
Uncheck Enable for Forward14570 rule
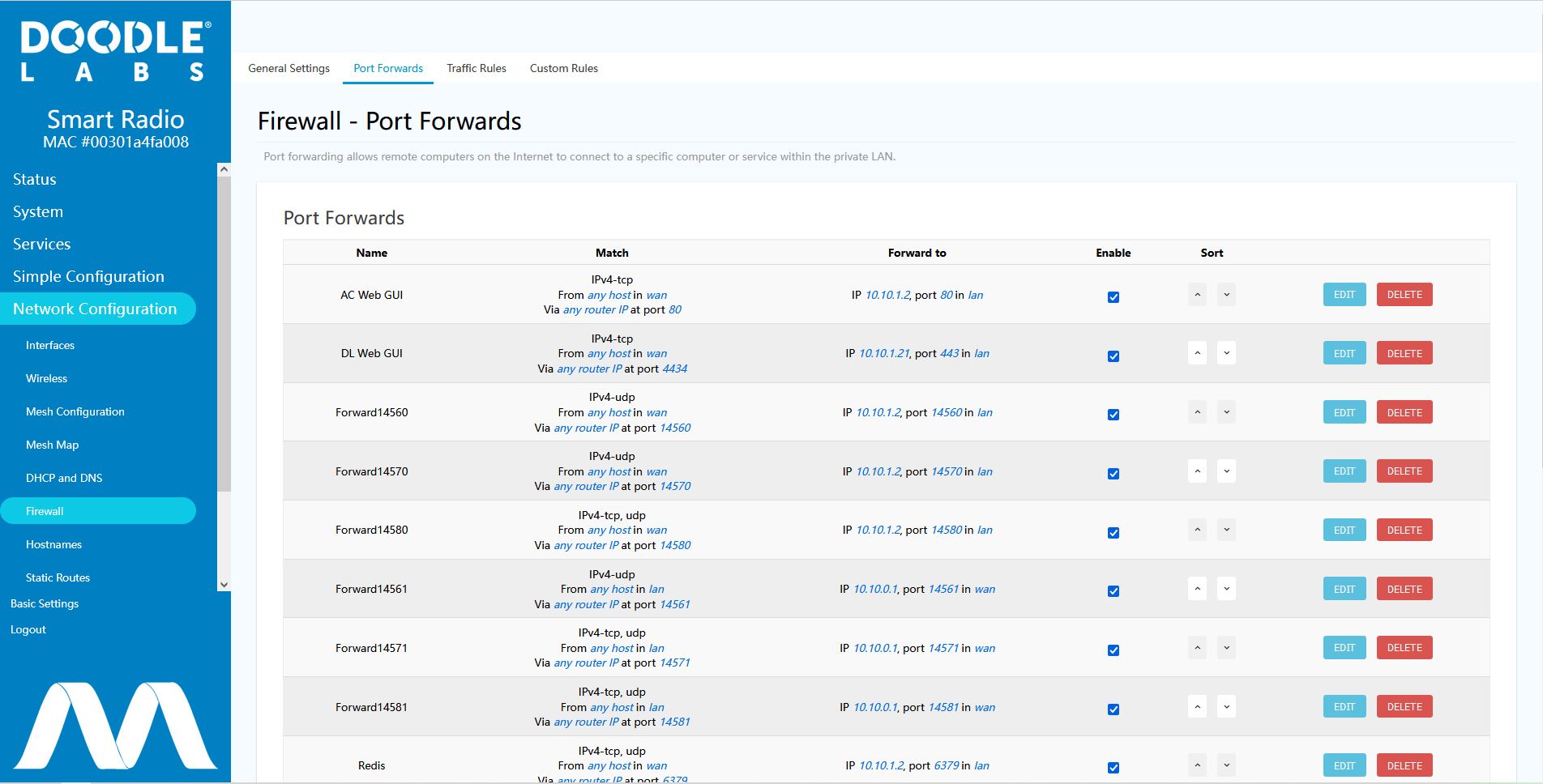pyautogui.click(x=1113, y=474)
